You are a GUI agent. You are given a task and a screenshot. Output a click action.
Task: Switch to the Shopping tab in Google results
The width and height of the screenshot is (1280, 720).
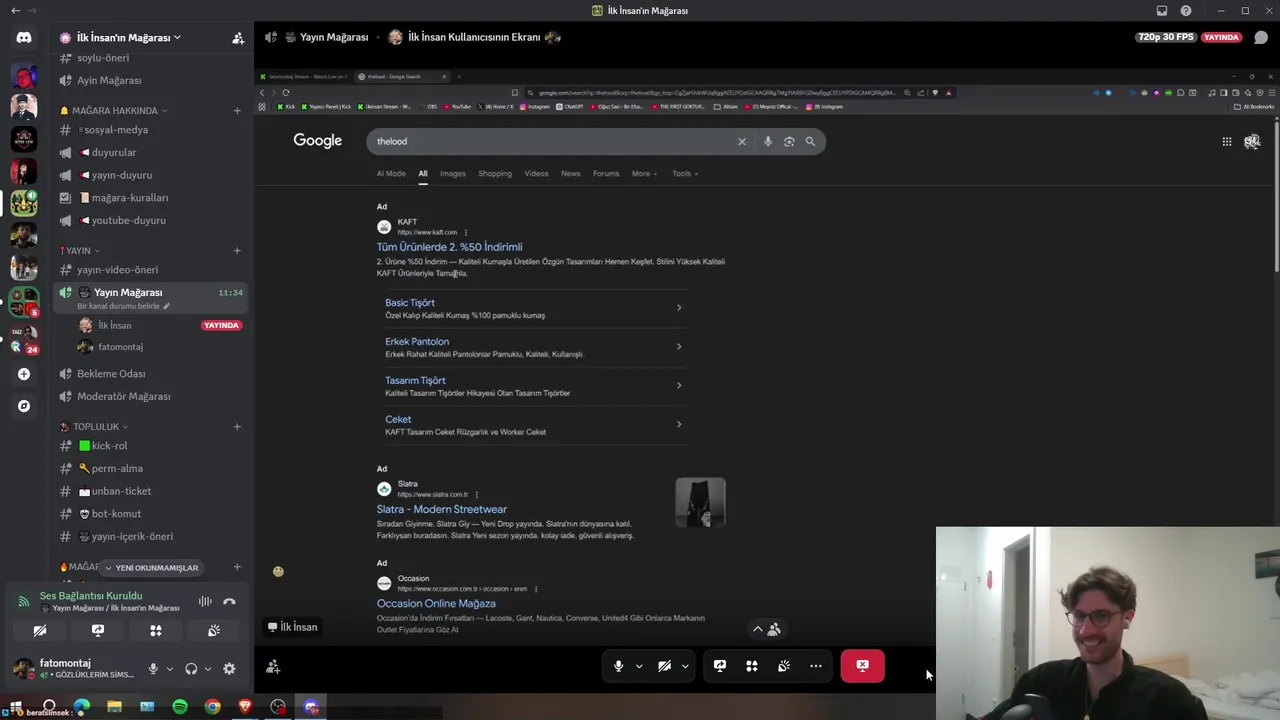point(495,174)
